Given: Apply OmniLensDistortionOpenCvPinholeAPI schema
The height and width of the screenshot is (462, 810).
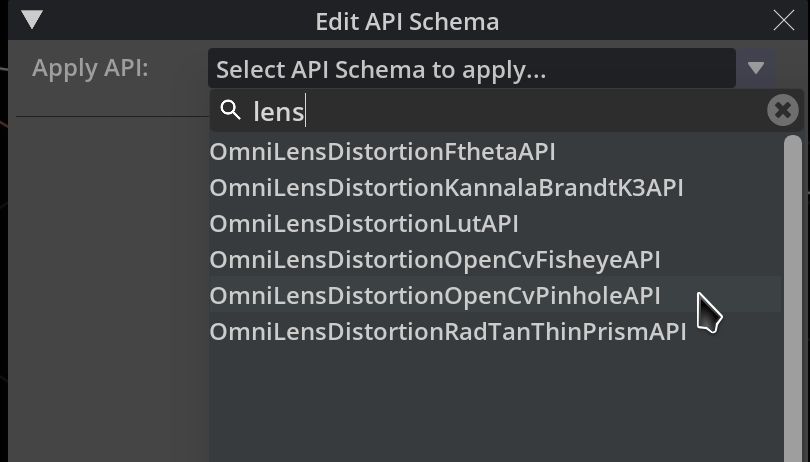Looking at the screenshot, I should pos(435,296).
